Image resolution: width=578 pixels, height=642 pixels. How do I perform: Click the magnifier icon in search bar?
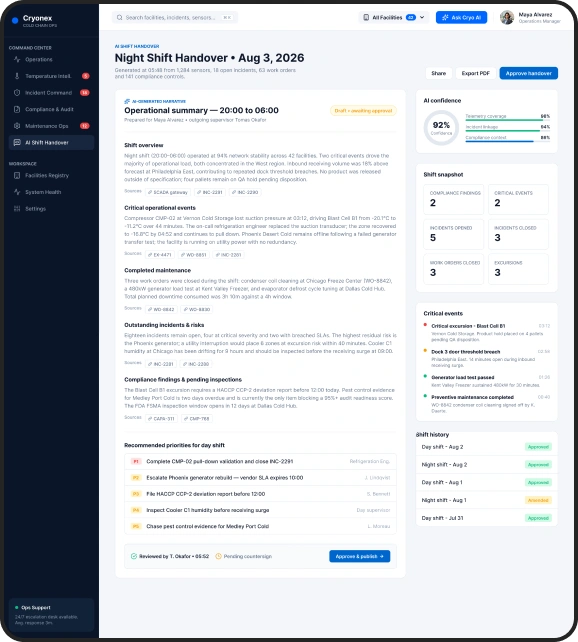tap(120, 18)
